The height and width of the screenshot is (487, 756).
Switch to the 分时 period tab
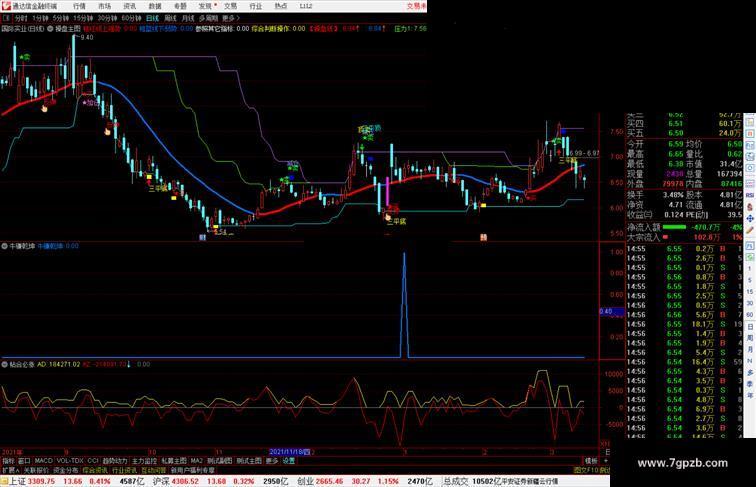pos(21,18)
